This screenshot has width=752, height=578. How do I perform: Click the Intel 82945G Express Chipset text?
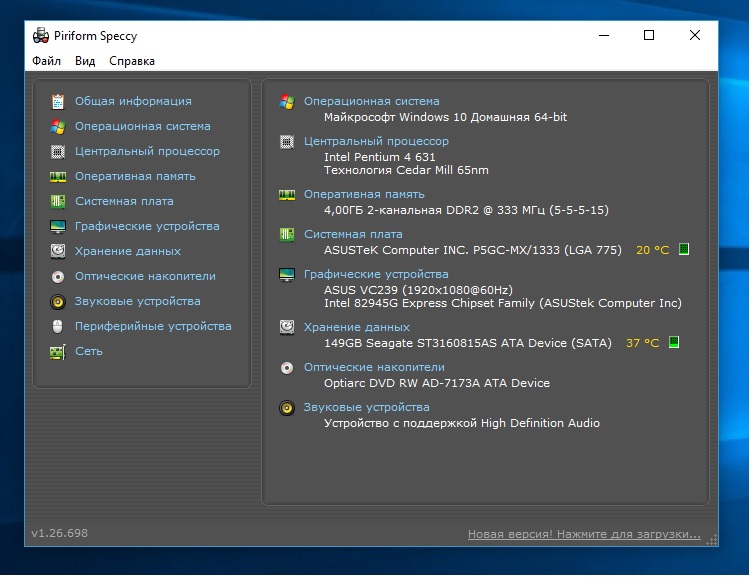tap(503, 303)
